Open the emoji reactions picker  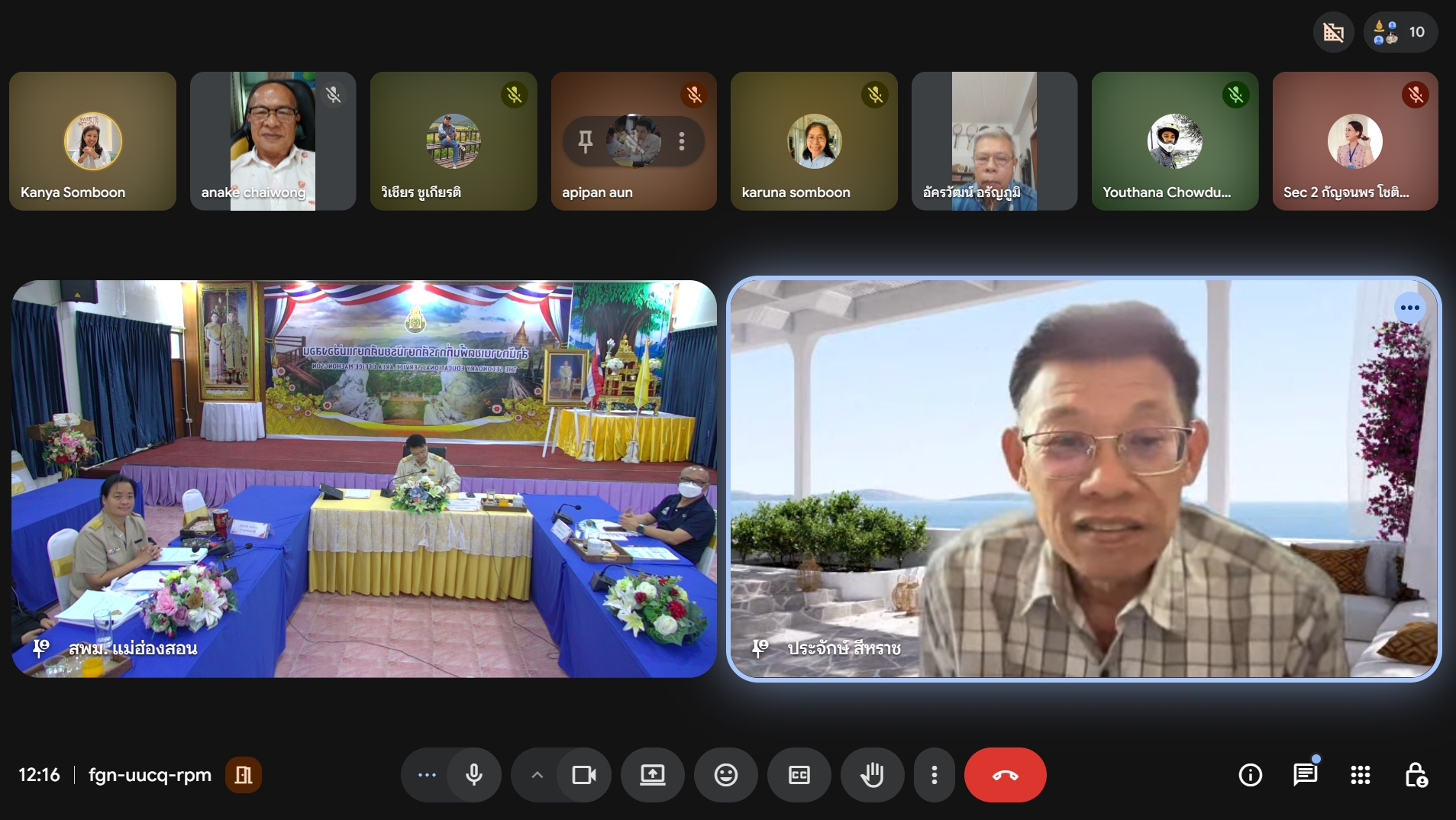(x=725, y=775)
